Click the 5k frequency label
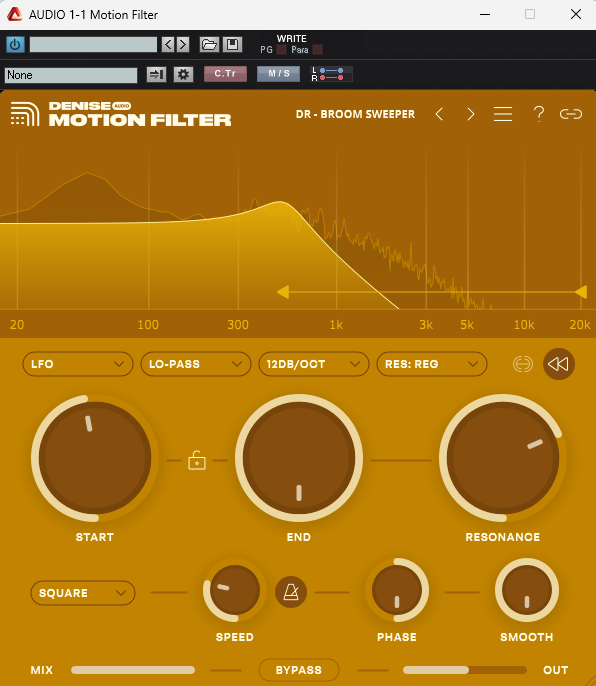 point(467,325)
